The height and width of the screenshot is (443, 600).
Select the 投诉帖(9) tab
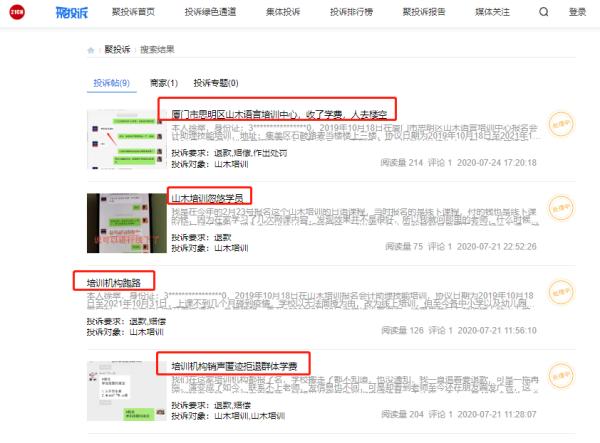111,83
